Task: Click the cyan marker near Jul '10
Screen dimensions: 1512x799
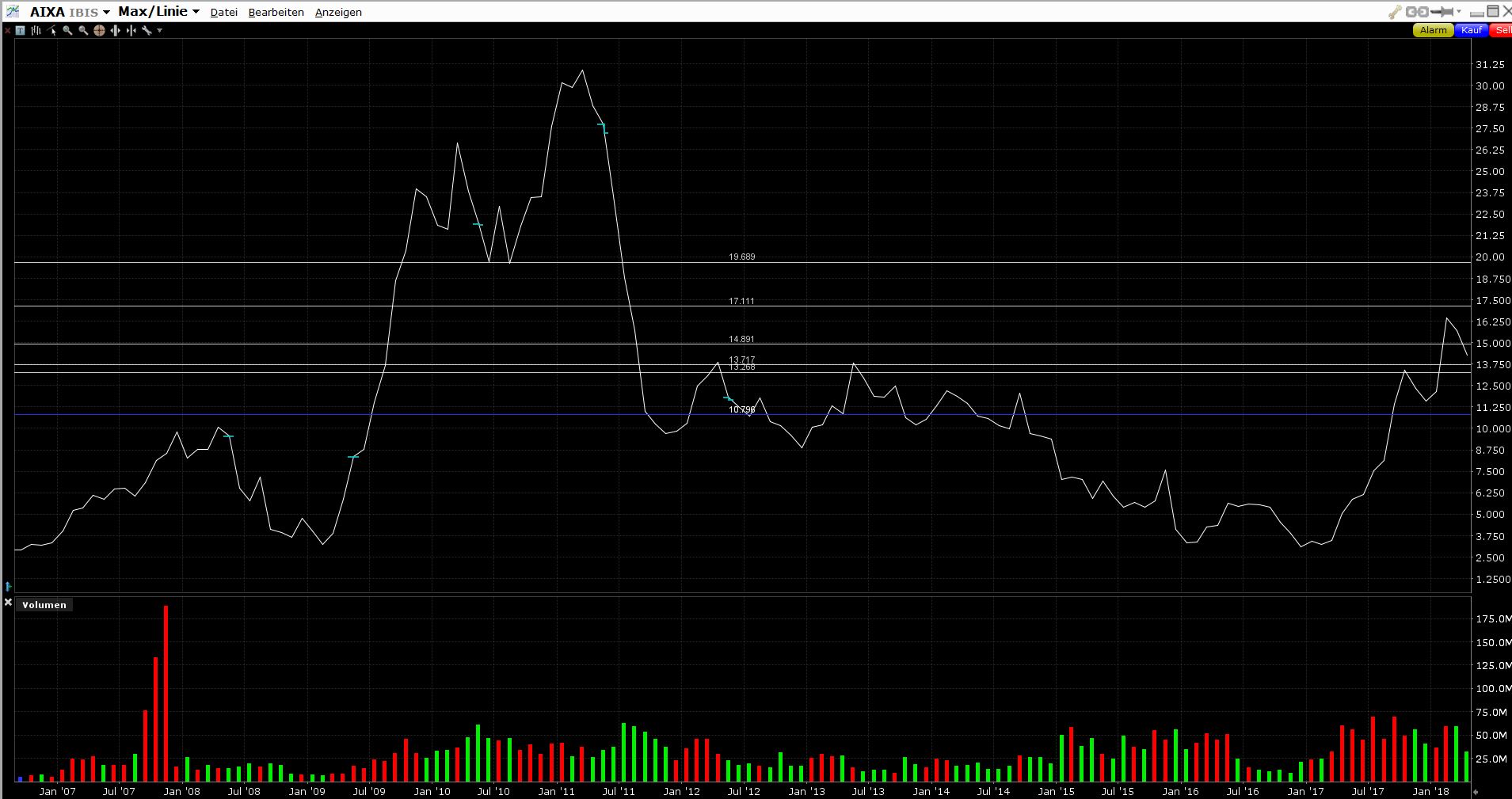Action: pos(478,225)
